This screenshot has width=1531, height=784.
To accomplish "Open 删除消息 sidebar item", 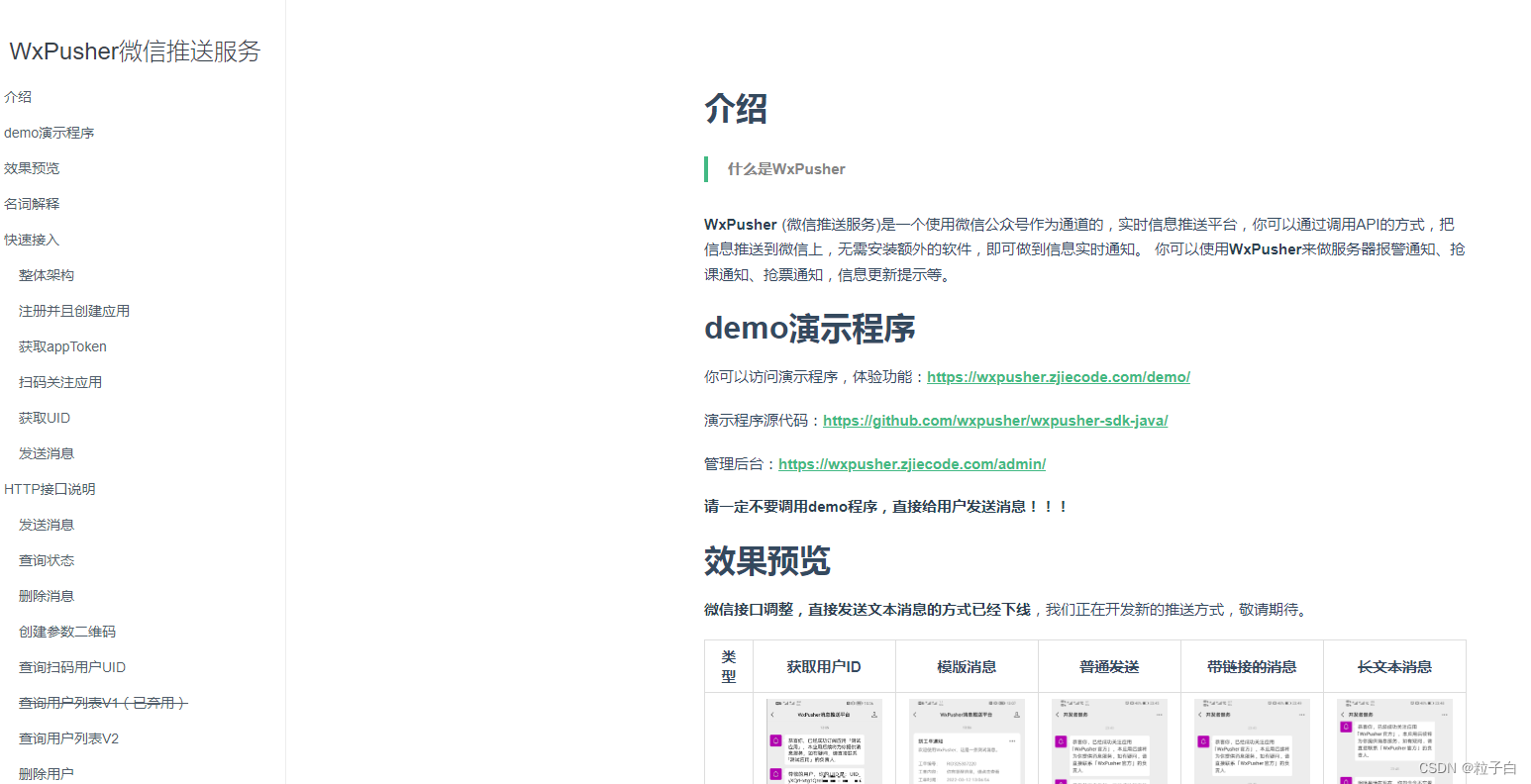I will pos(47,596).
